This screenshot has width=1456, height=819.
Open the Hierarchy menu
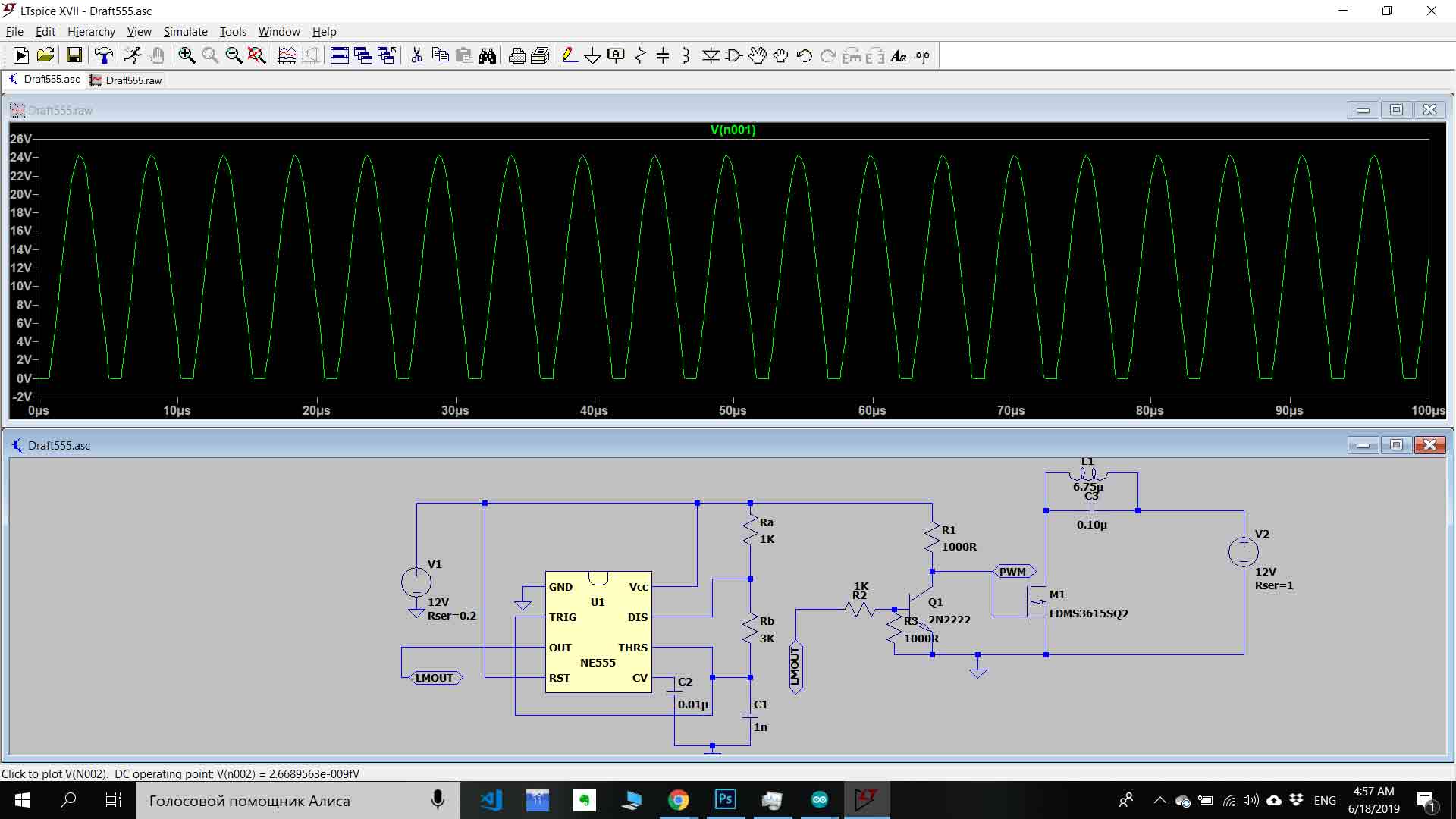tap(91, 32)
